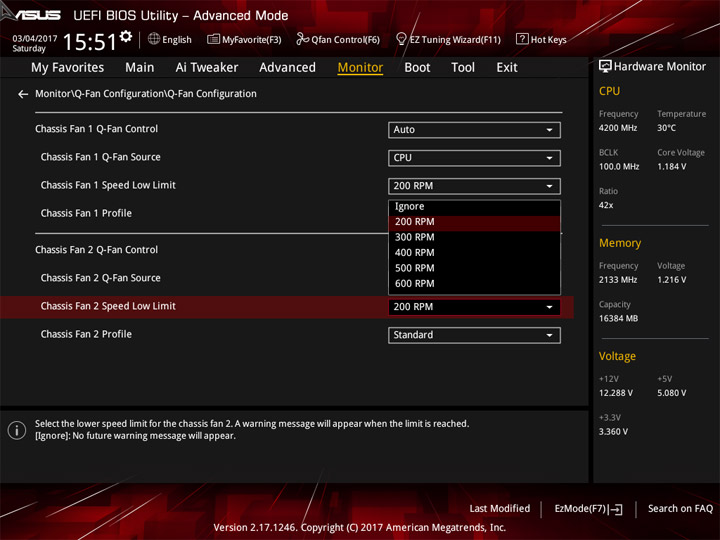The height and width of the screenshot is (540, 720).
Task: Click the MyFavorite(F3) list icon
Action: point(213,39)
